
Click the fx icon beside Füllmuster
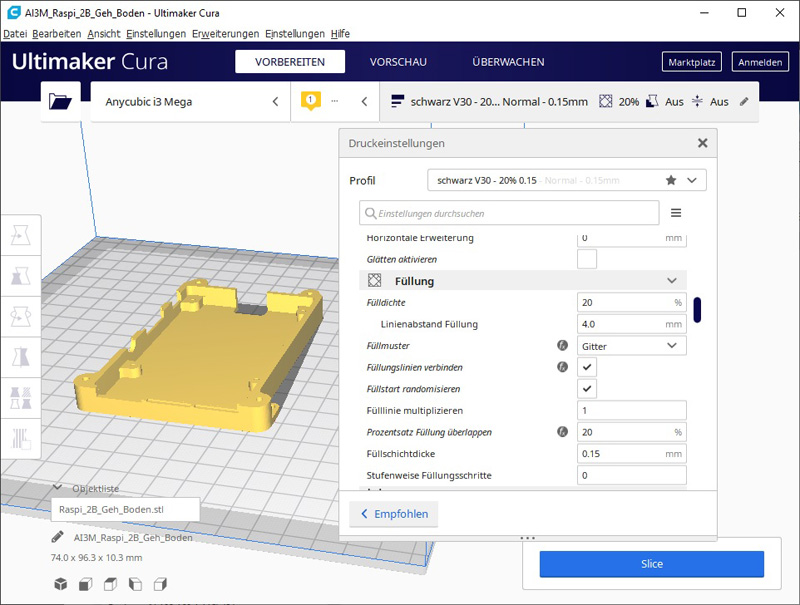pyautogui.click(x=562, y=346)
